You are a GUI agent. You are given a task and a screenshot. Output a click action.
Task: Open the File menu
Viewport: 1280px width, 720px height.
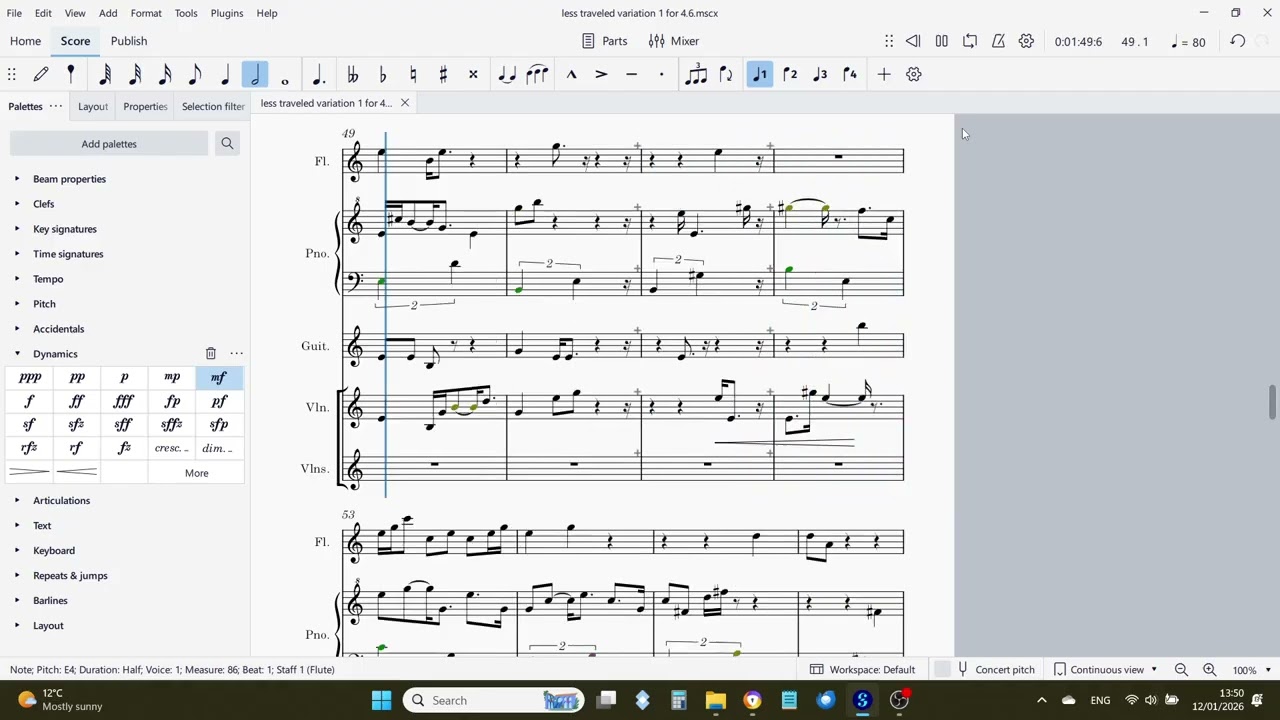(14, 13)
